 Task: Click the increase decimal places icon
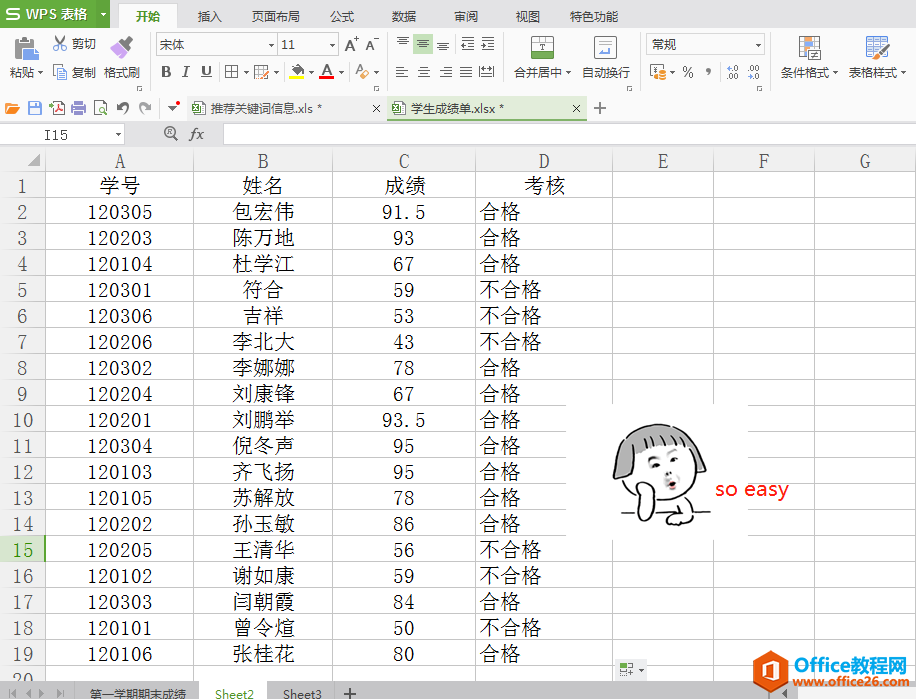click(x=733, y=72)
